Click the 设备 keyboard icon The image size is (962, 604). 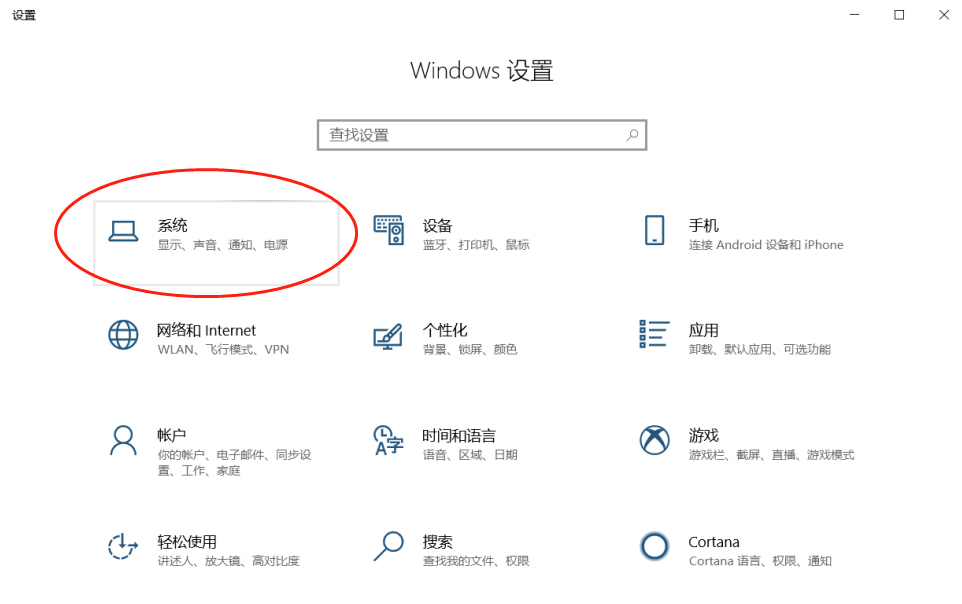tap(389, 231)
